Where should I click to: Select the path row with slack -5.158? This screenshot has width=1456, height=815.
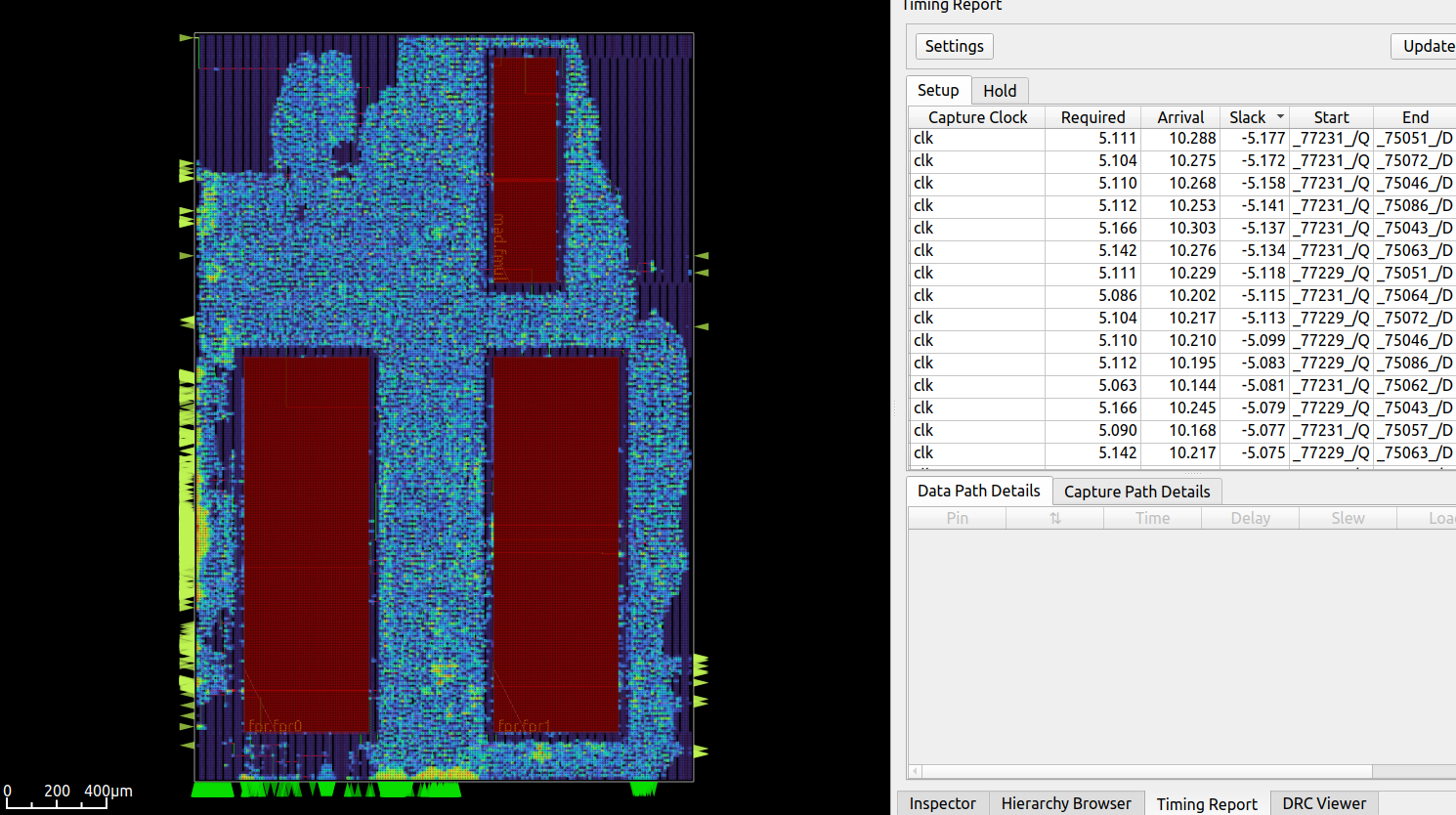pos(1182,184)
